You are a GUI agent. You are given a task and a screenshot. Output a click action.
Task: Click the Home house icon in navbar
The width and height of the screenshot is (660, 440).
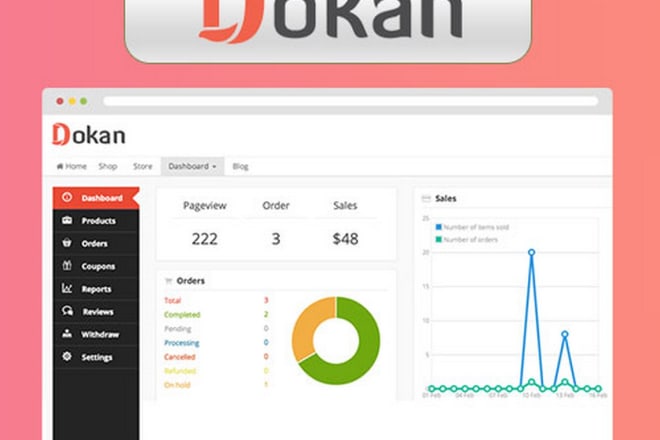coord(60,166)
